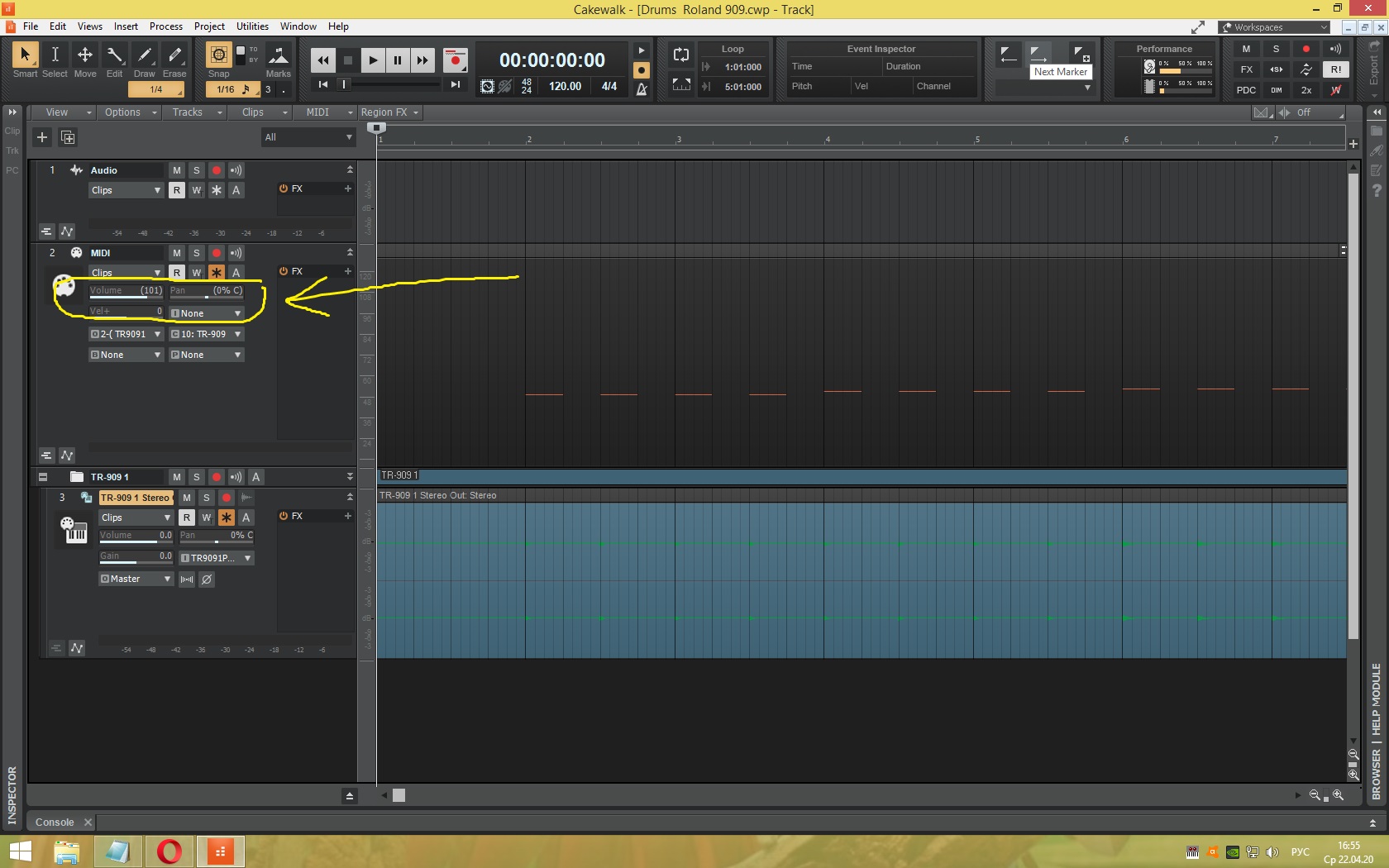Image resolution: width=1389 pixels, height=868 pixels.
Task: Add a new track with plus button
Action: (x=42, y=137)
